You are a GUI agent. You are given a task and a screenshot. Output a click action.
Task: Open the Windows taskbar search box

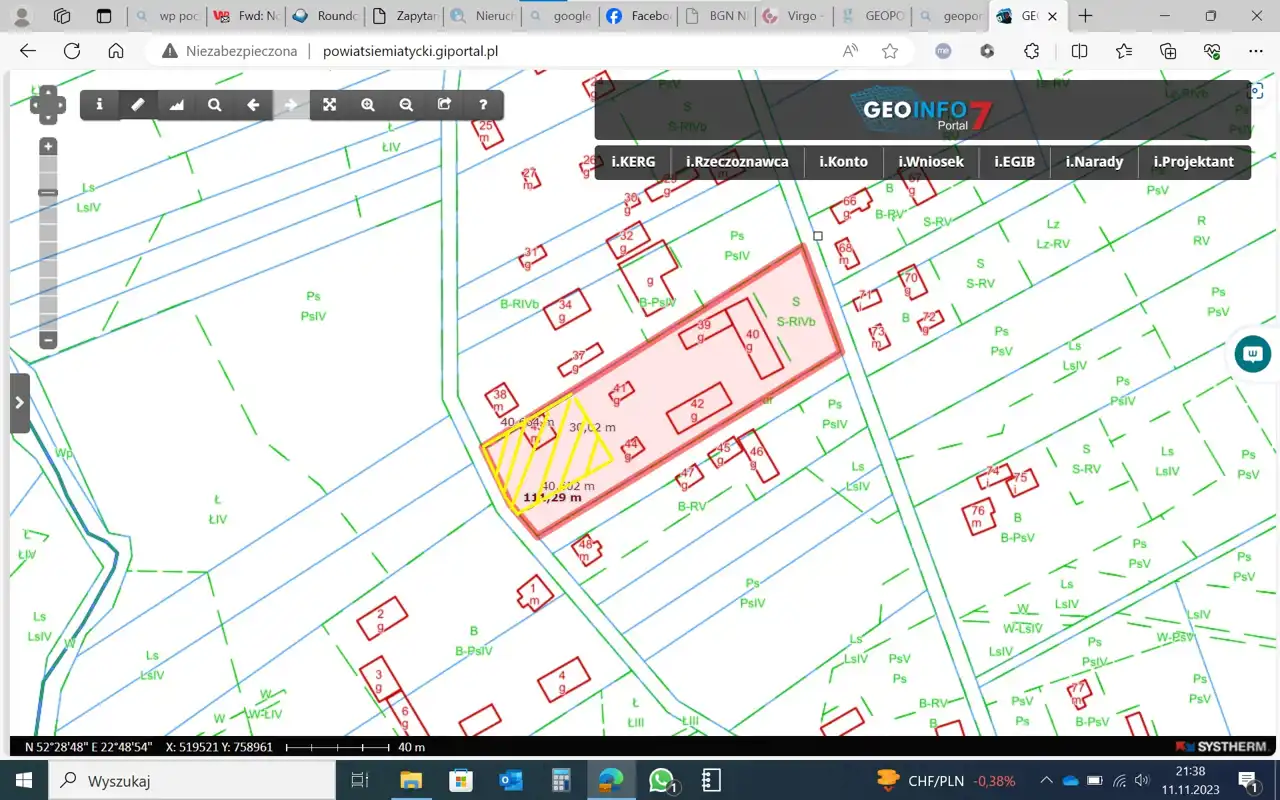(x=190, y=781)
